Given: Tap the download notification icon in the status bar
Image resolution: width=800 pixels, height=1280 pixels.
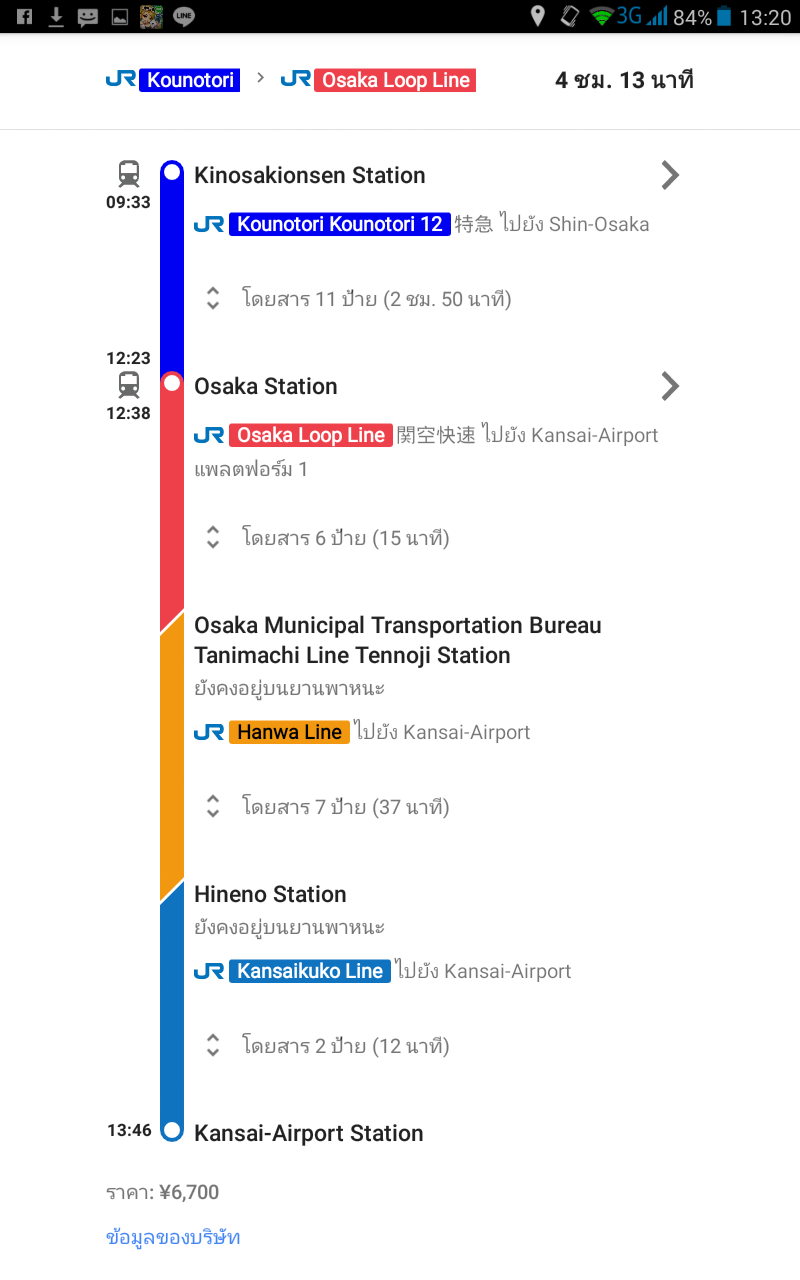Looking at the screenshot, I should (x=56, y=17).
